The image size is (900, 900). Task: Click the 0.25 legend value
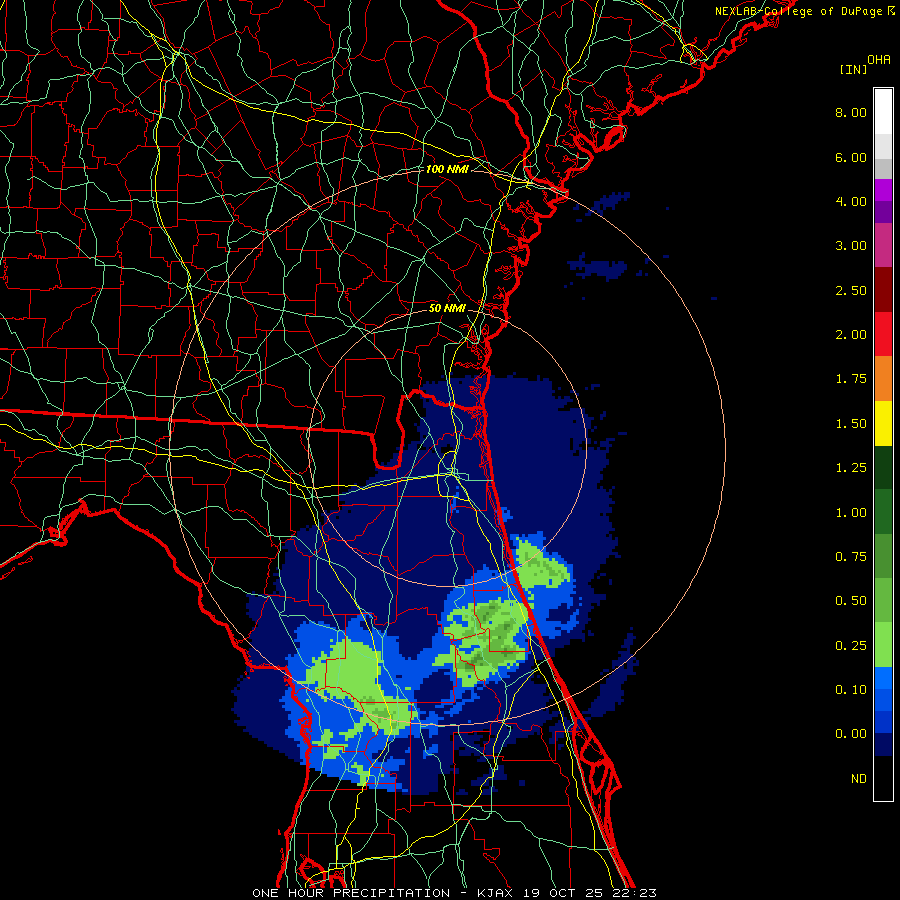point(851,646)
